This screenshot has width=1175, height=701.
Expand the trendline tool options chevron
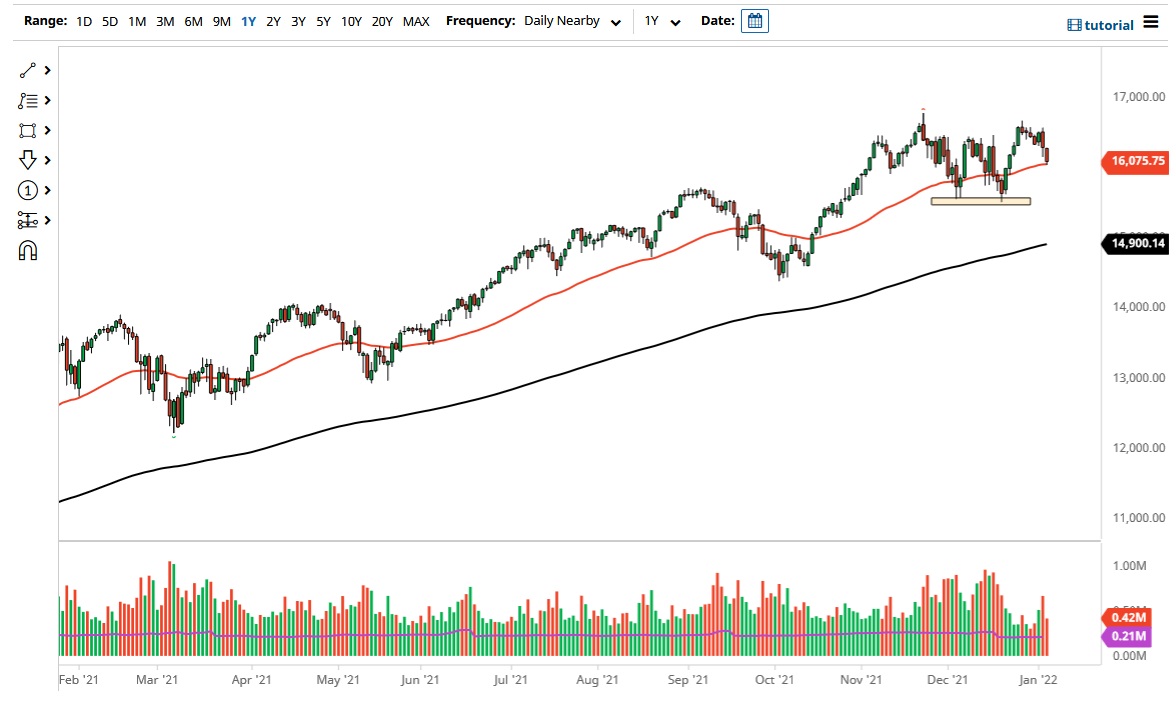click(x=46, y=70)
